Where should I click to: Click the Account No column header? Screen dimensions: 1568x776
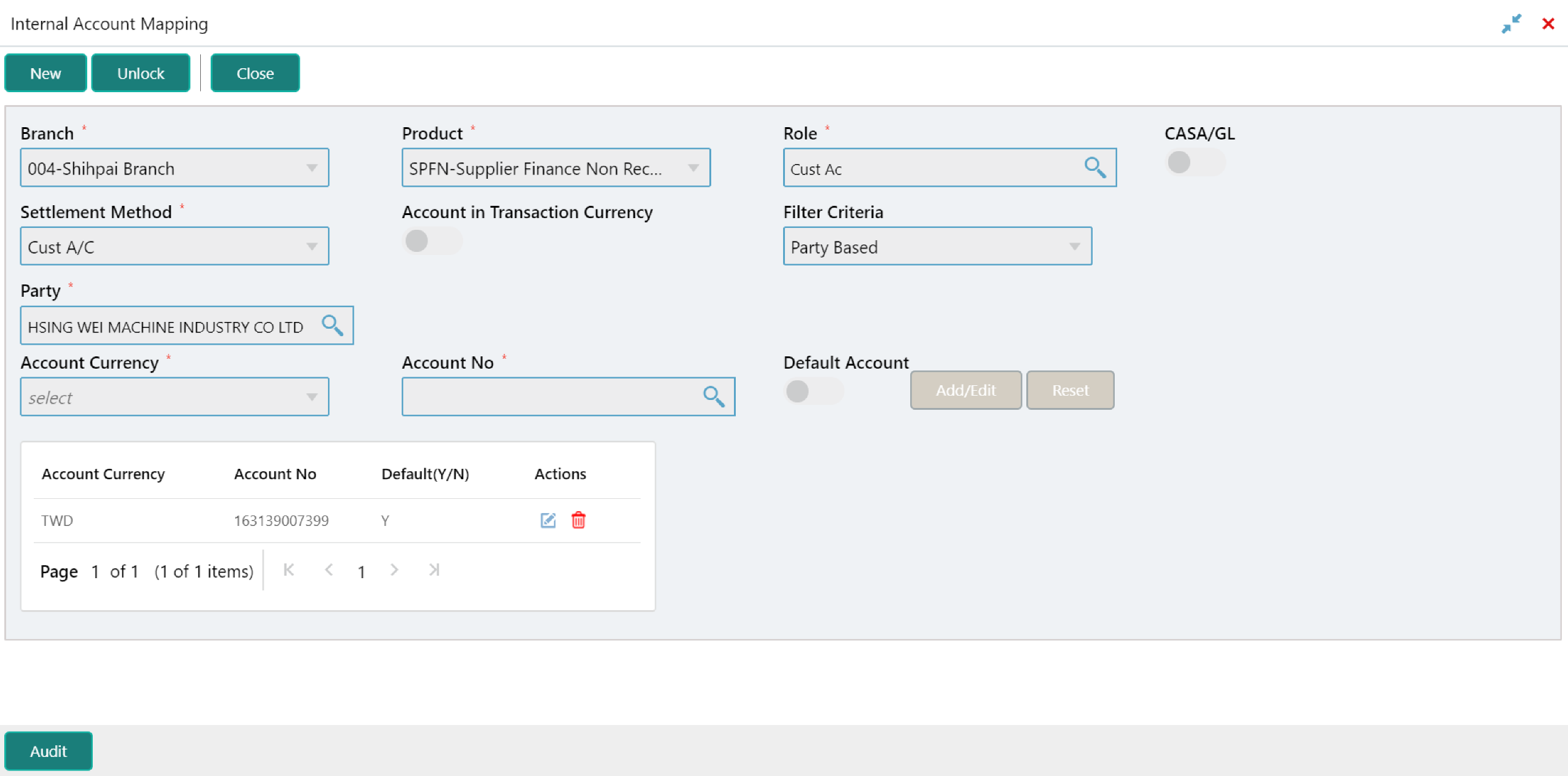(275, 474)
